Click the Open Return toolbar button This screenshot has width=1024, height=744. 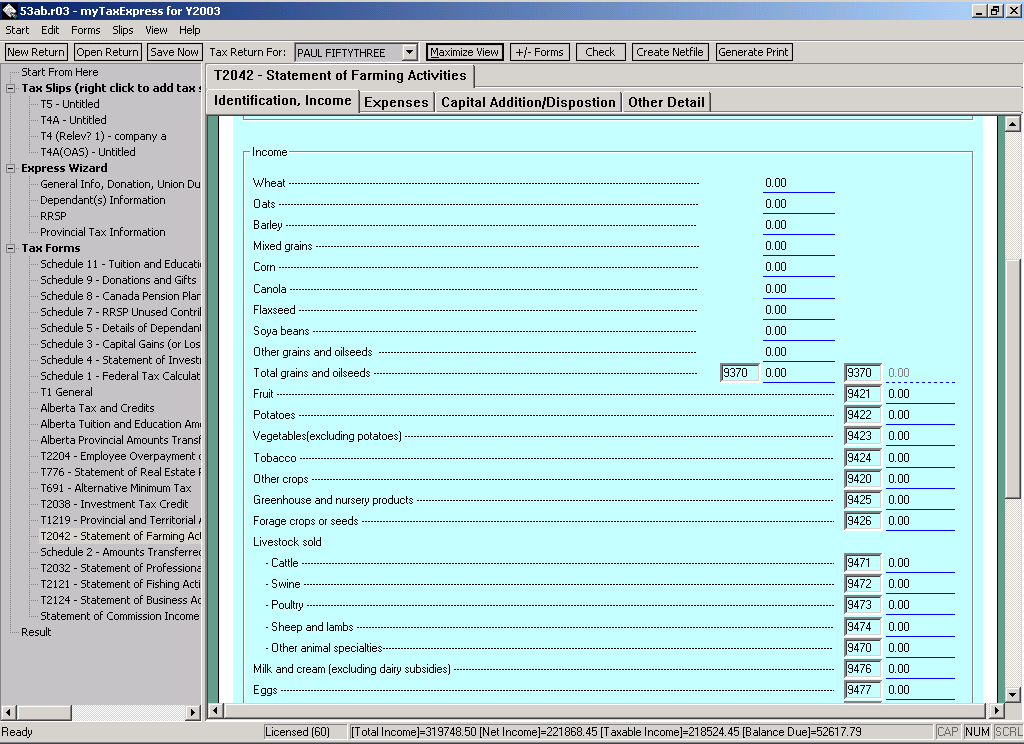pos(107,52)
